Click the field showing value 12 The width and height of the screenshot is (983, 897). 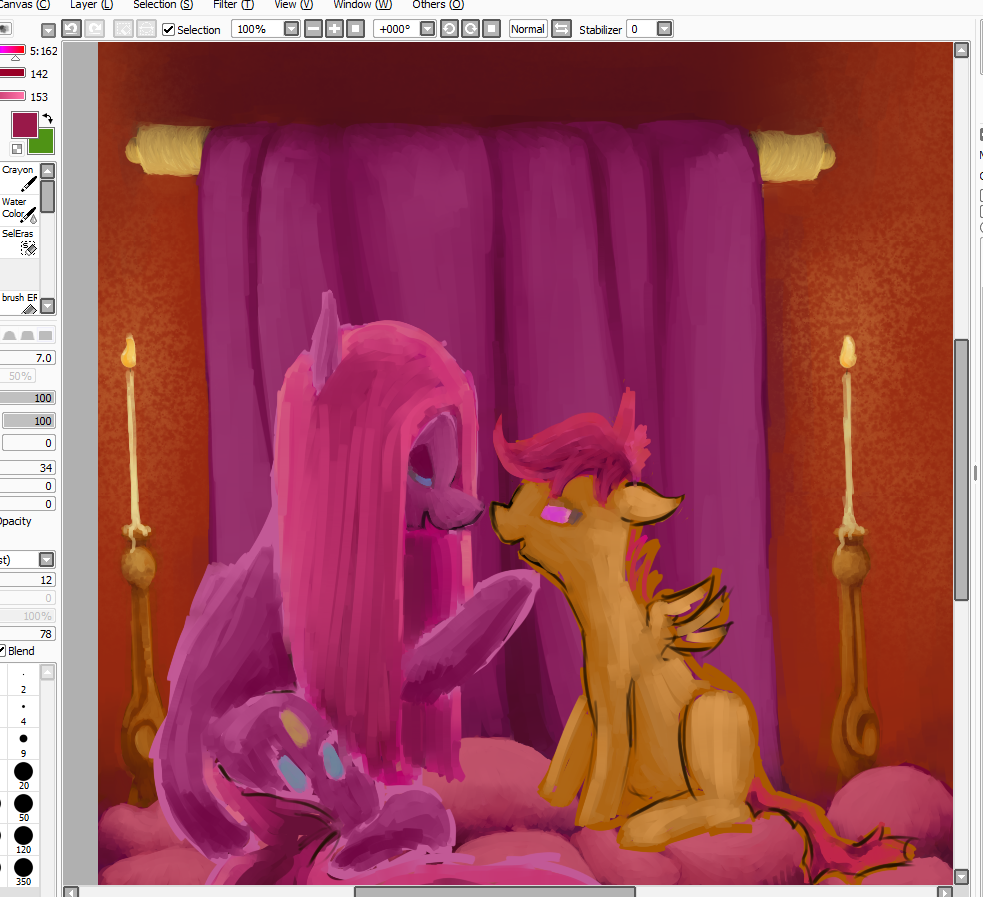click(x=28, y=580)
